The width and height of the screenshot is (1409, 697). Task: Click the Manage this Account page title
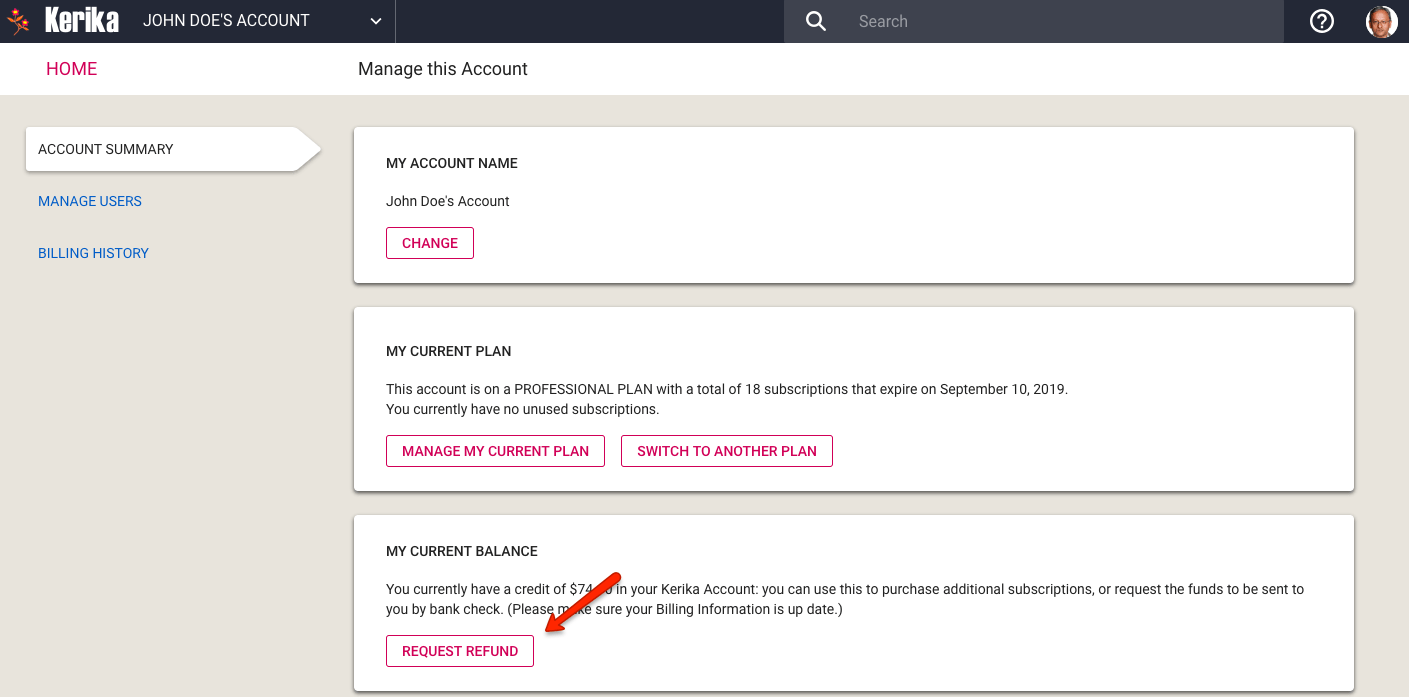pos(443,69)
